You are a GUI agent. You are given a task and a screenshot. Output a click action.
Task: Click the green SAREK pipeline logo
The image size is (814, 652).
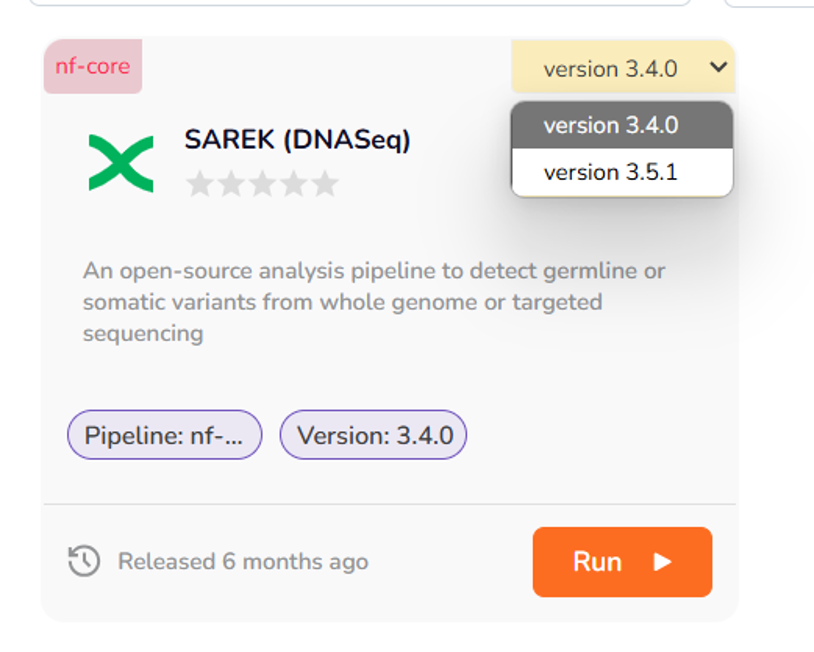[x=121, y=163]
